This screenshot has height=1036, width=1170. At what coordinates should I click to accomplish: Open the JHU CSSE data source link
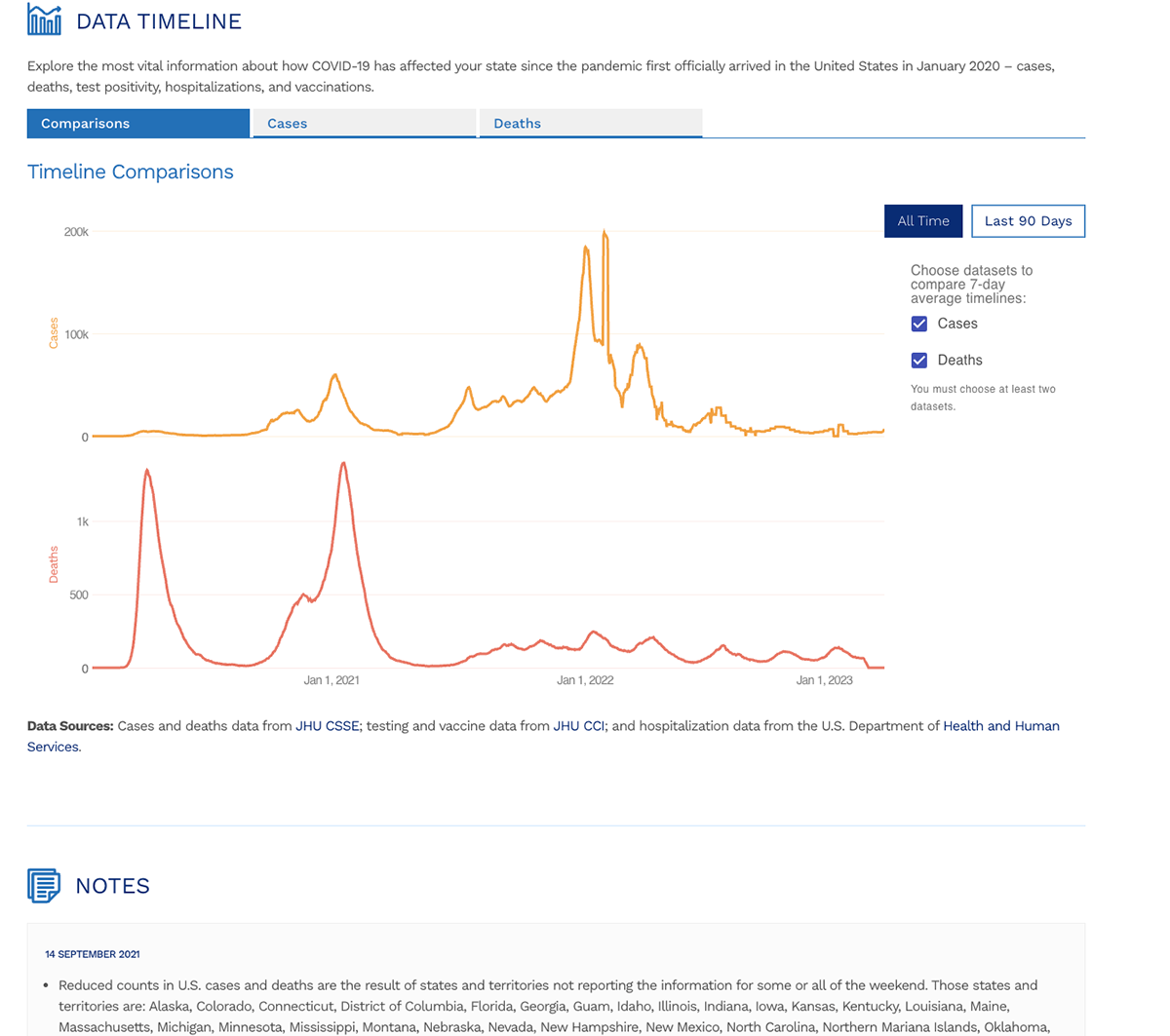click(327, 726)
